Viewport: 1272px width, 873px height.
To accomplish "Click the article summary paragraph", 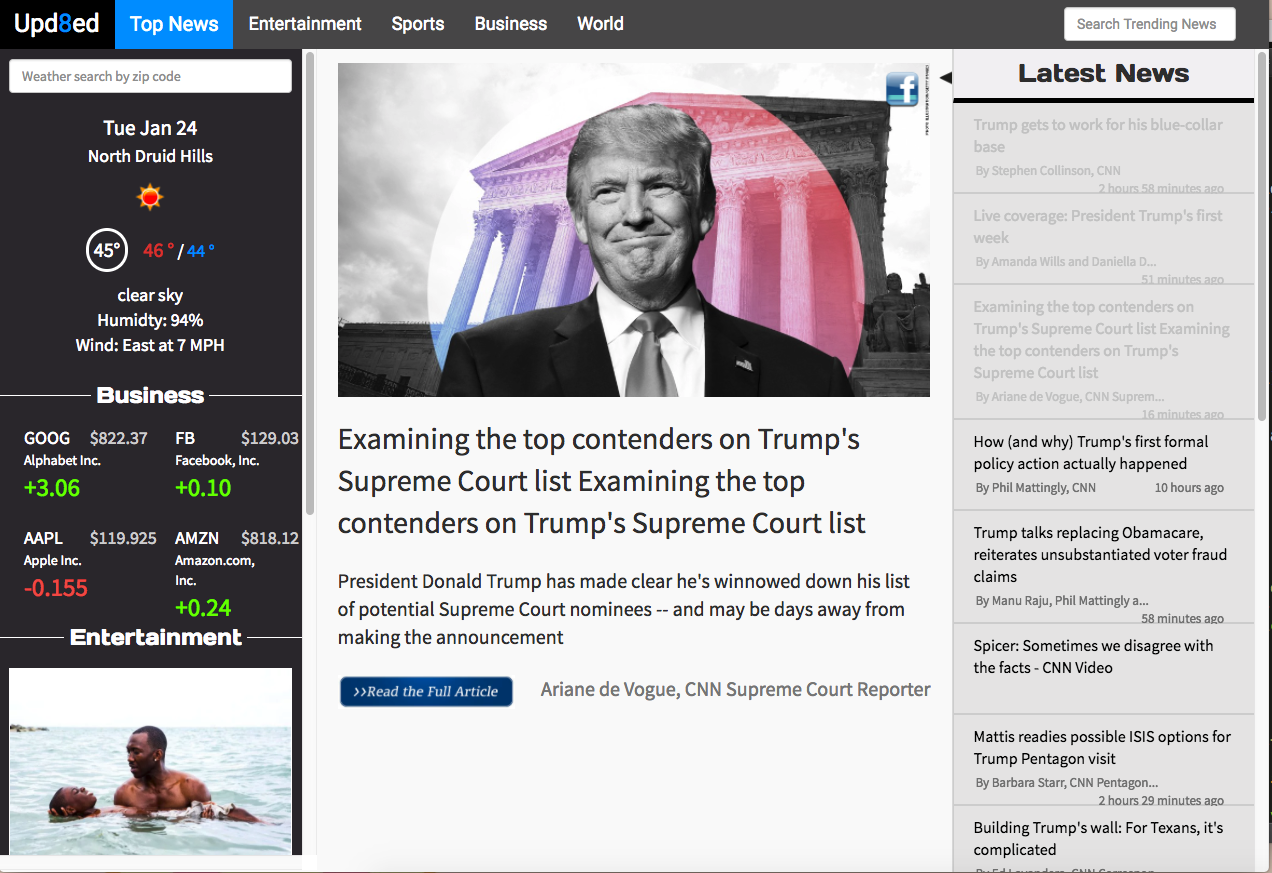I will coord(624,609).
